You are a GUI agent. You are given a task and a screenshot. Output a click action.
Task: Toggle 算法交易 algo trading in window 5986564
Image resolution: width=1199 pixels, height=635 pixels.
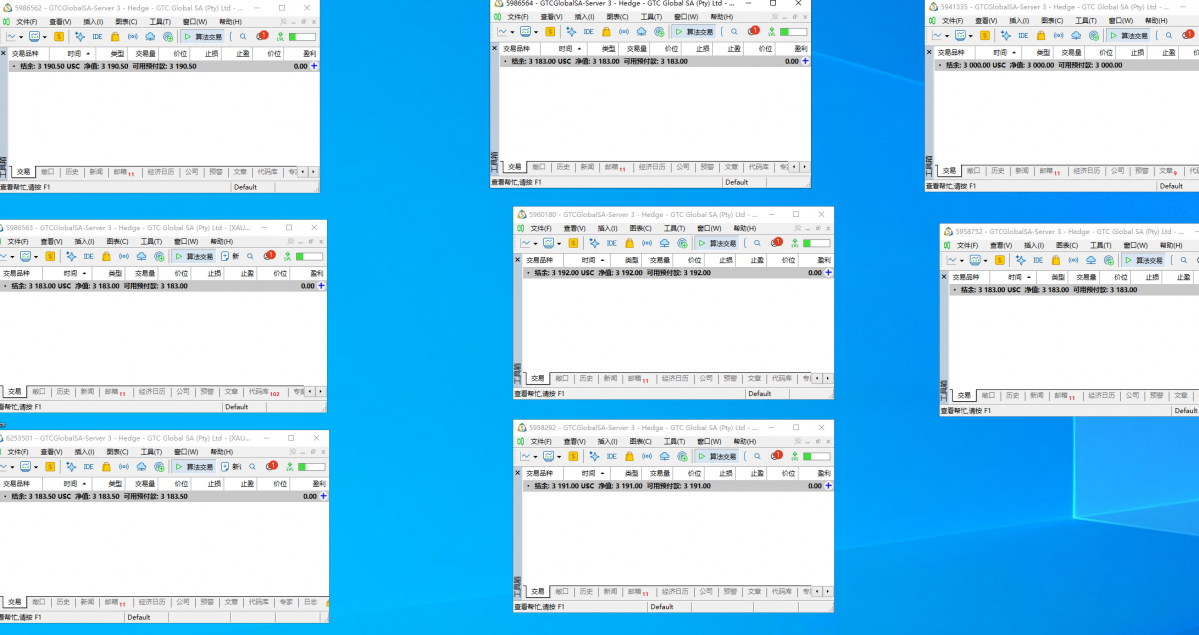click(694, 32)
